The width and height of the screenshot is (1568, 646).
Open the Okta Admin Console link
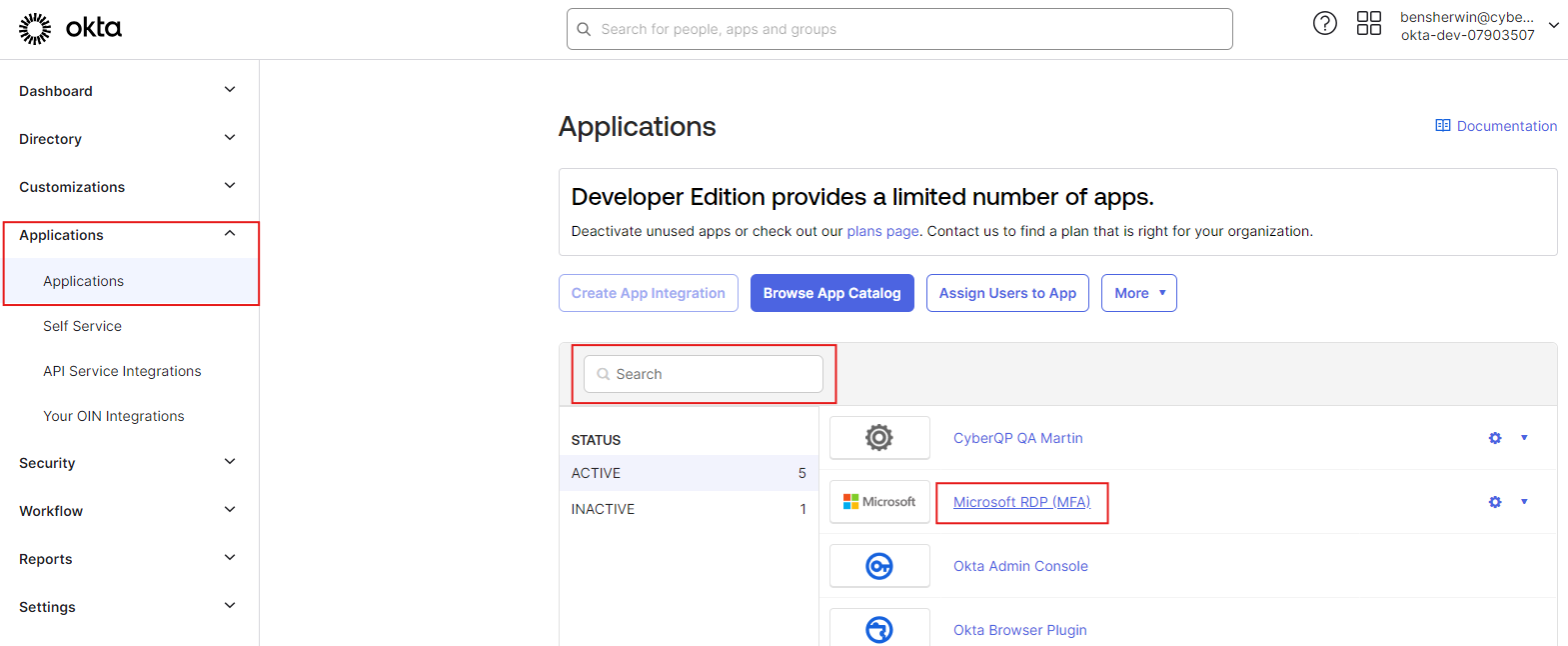click(1020, 566)
